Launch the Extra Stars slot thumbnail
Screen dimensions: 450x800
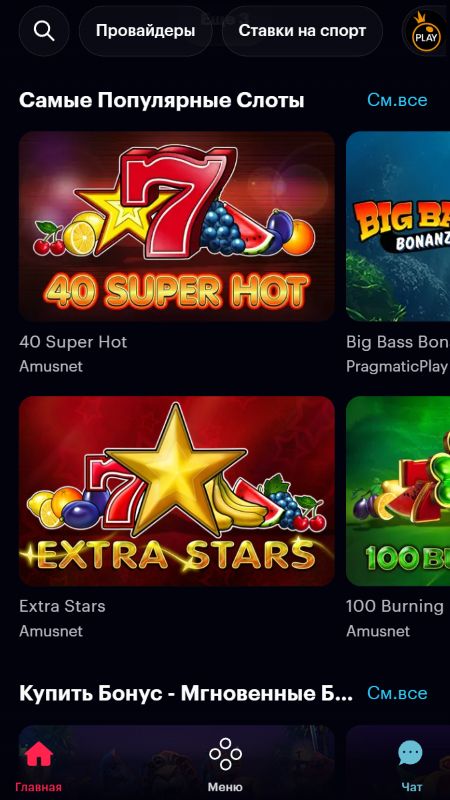[177, 491]
